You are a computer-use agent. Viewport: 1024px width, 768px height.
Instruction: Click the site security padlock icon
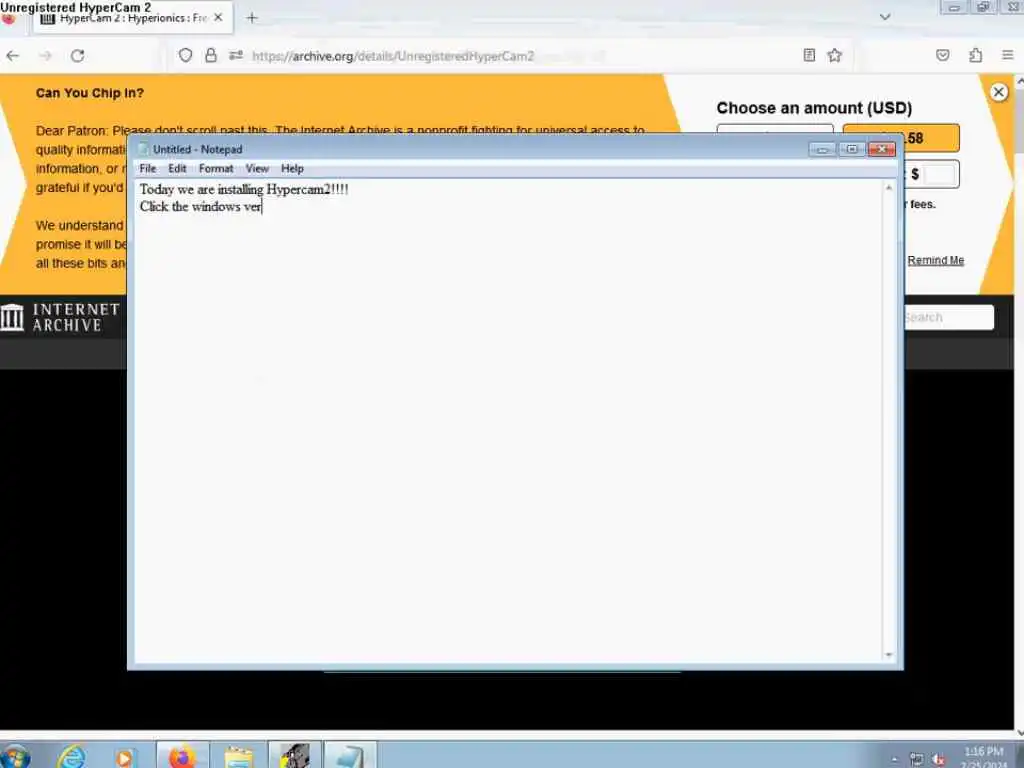point(210,56)
